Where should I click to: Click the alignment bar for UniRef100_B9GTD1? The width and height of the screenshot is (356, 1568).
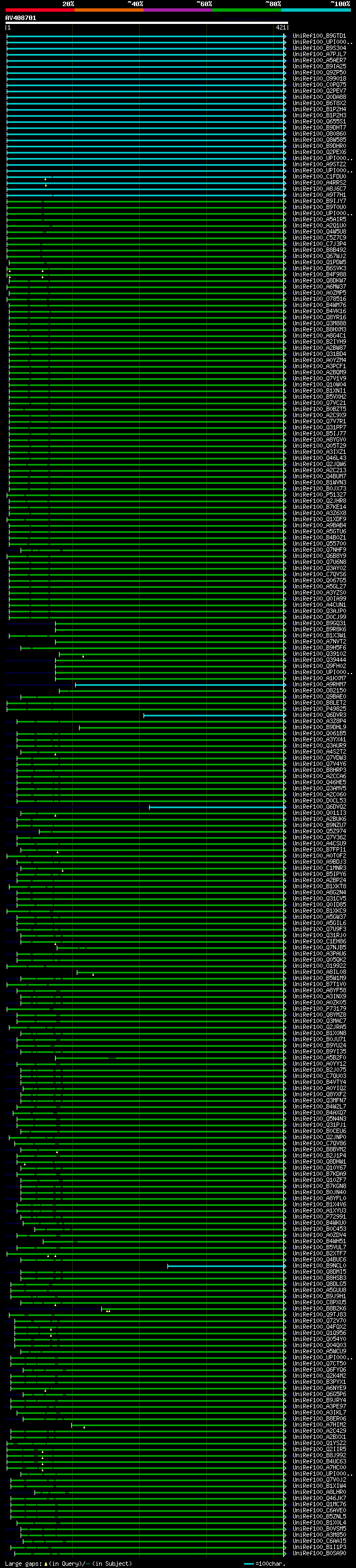tap(146, 36)
